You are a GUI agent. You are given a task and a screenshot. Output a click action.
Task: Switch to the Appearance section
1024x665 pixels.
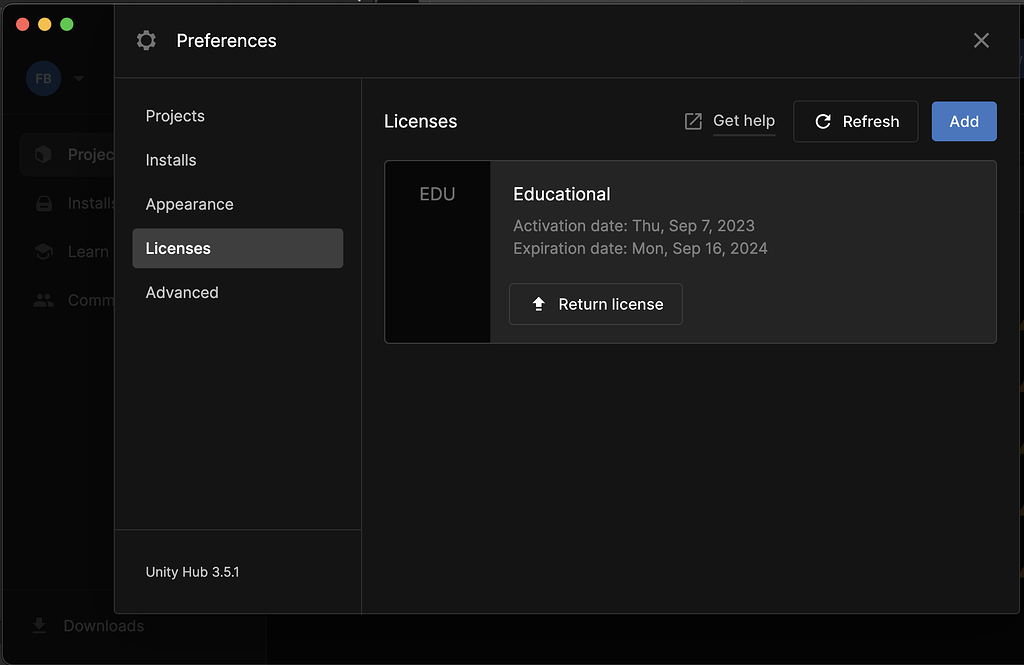pos(189,204)
